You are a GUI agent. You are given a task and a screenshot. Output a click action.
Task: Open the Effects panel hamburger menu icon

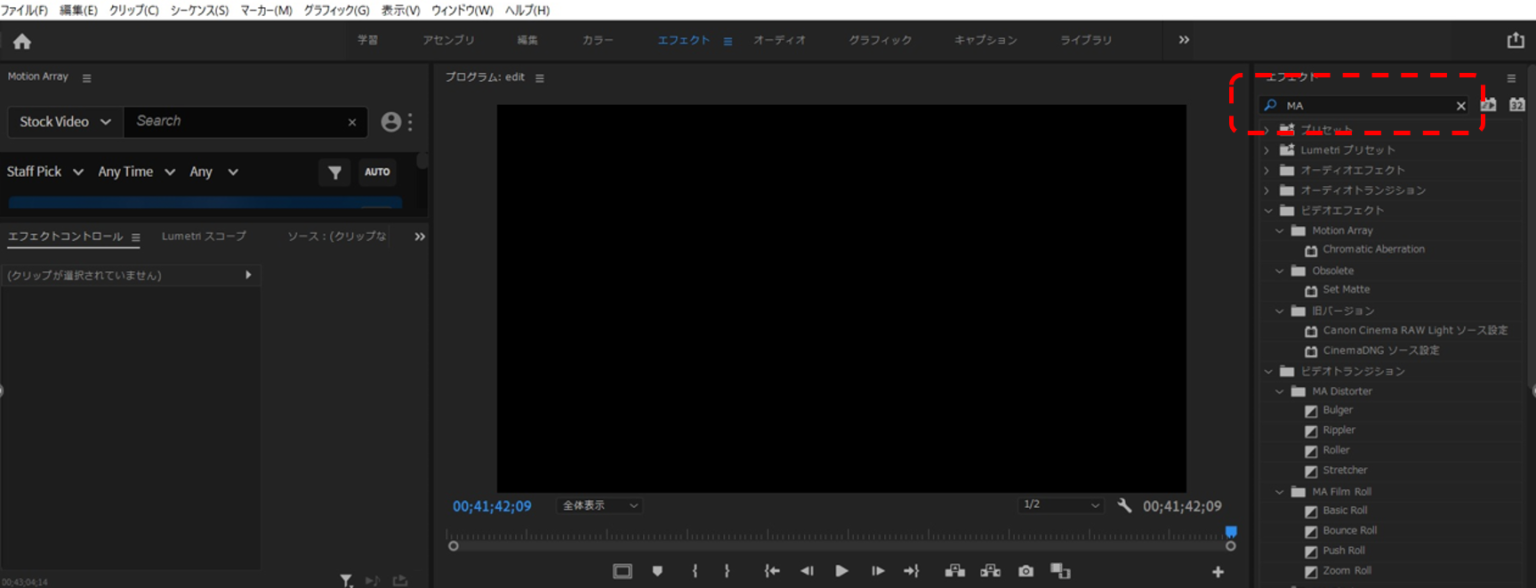tap(1512, 77)
